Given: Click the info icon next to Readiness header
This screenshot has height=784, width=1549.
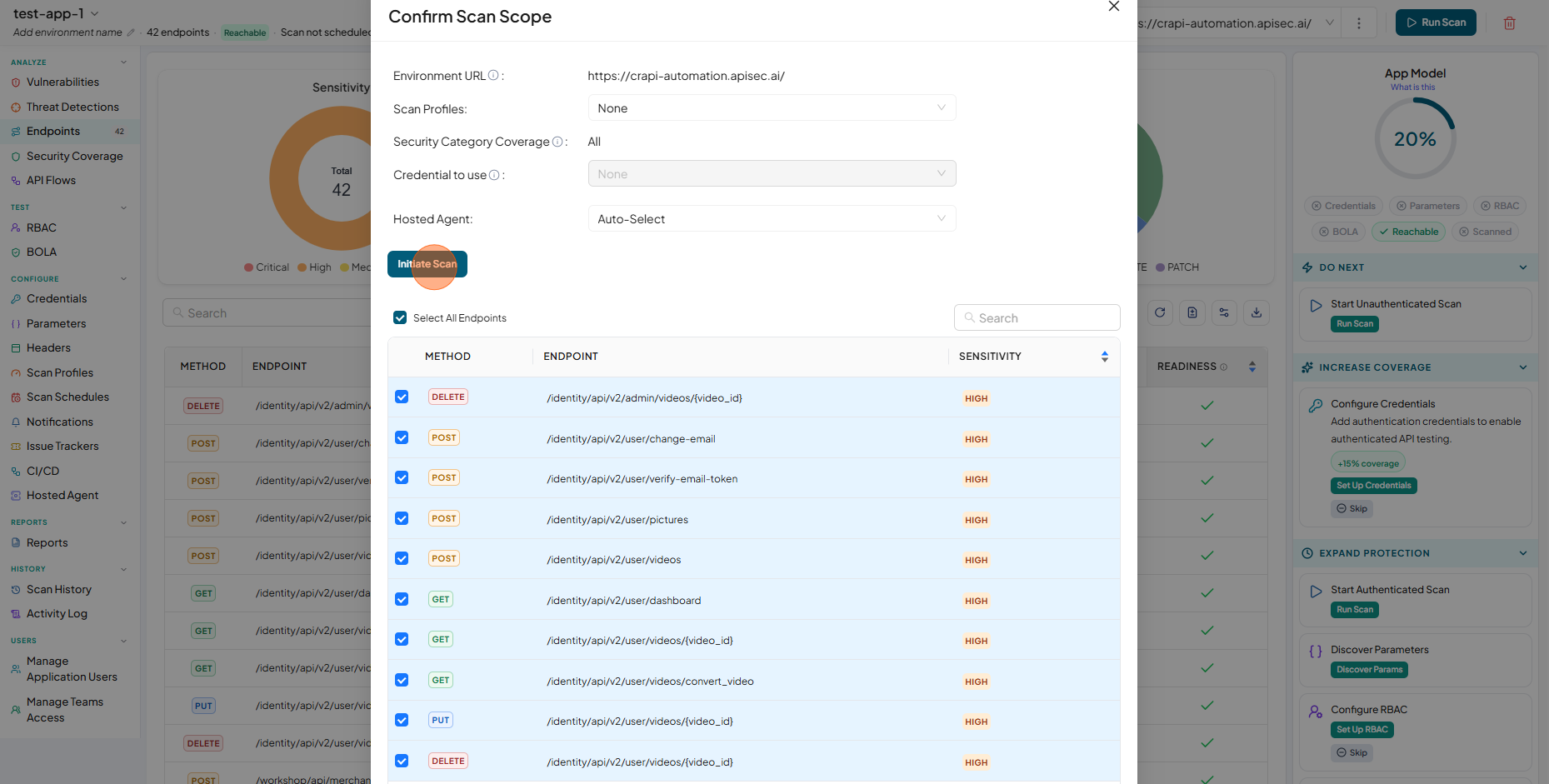Looking at the screenshot, I should click(1224, 367).
